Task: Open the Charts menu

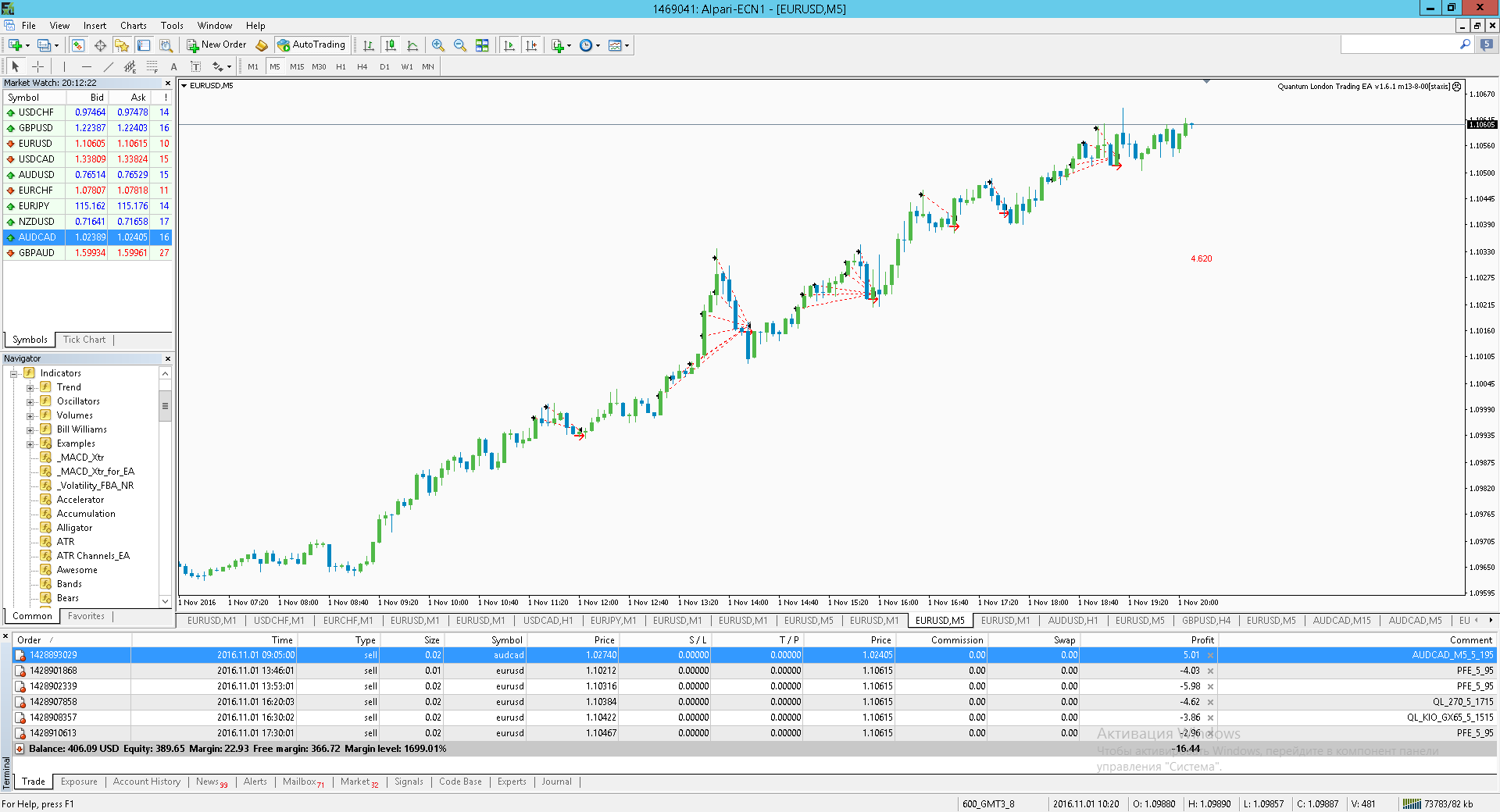Action: point(134,26)
